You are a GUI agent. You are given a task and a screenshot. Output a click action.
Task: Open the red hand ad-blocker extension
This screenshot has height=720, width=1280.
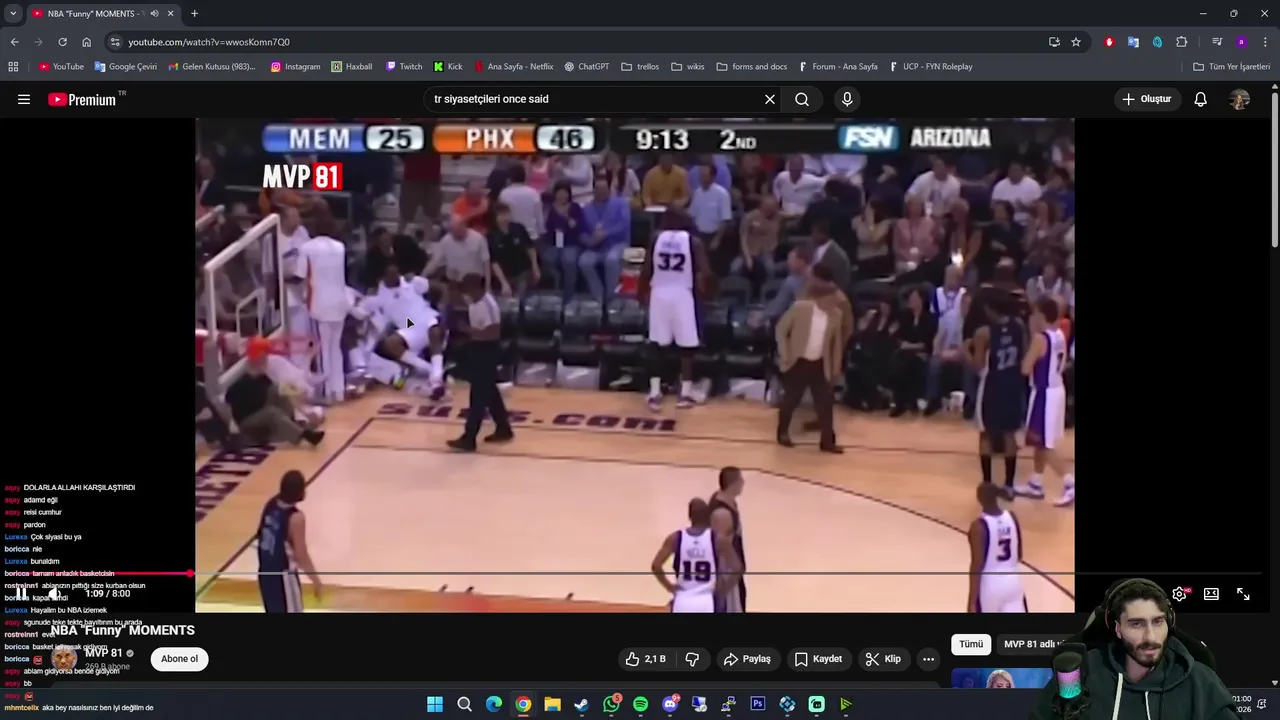tap(1109, 42)
